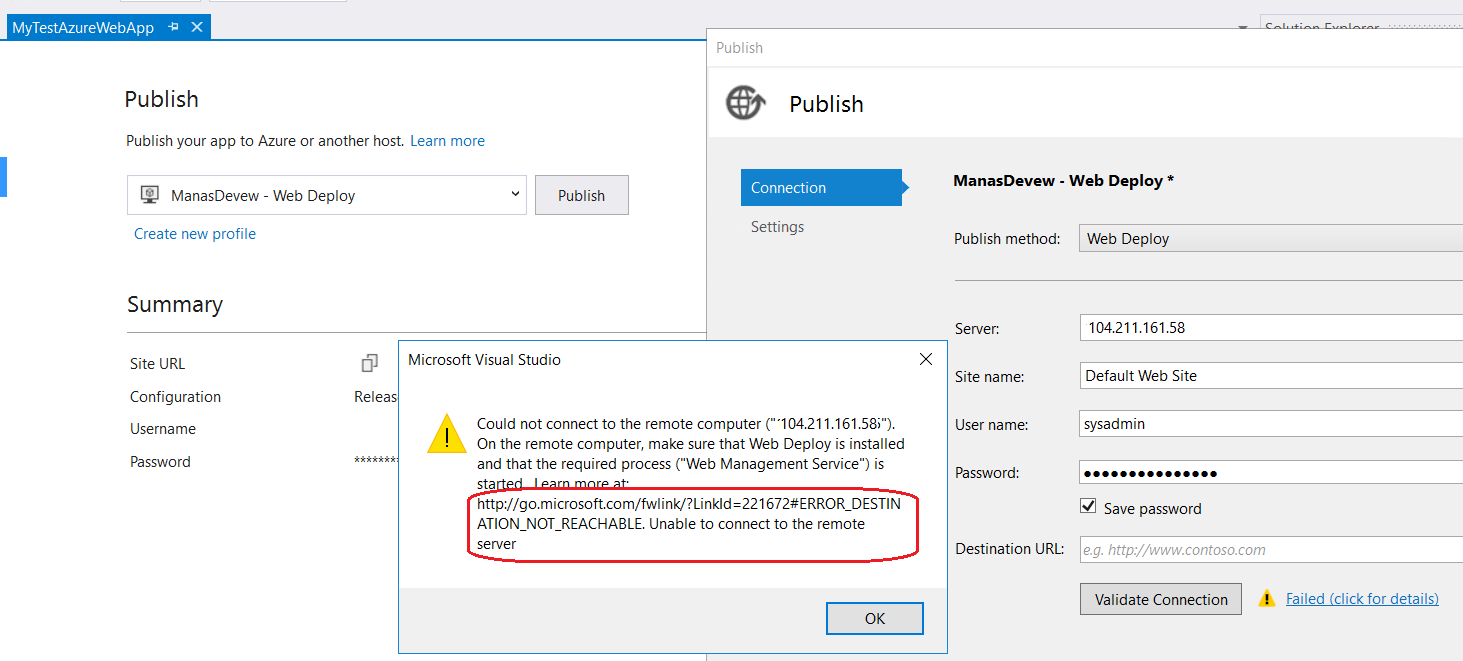
Task: Click the yellow warning icon beside Failed
Action: [1267, 599]
